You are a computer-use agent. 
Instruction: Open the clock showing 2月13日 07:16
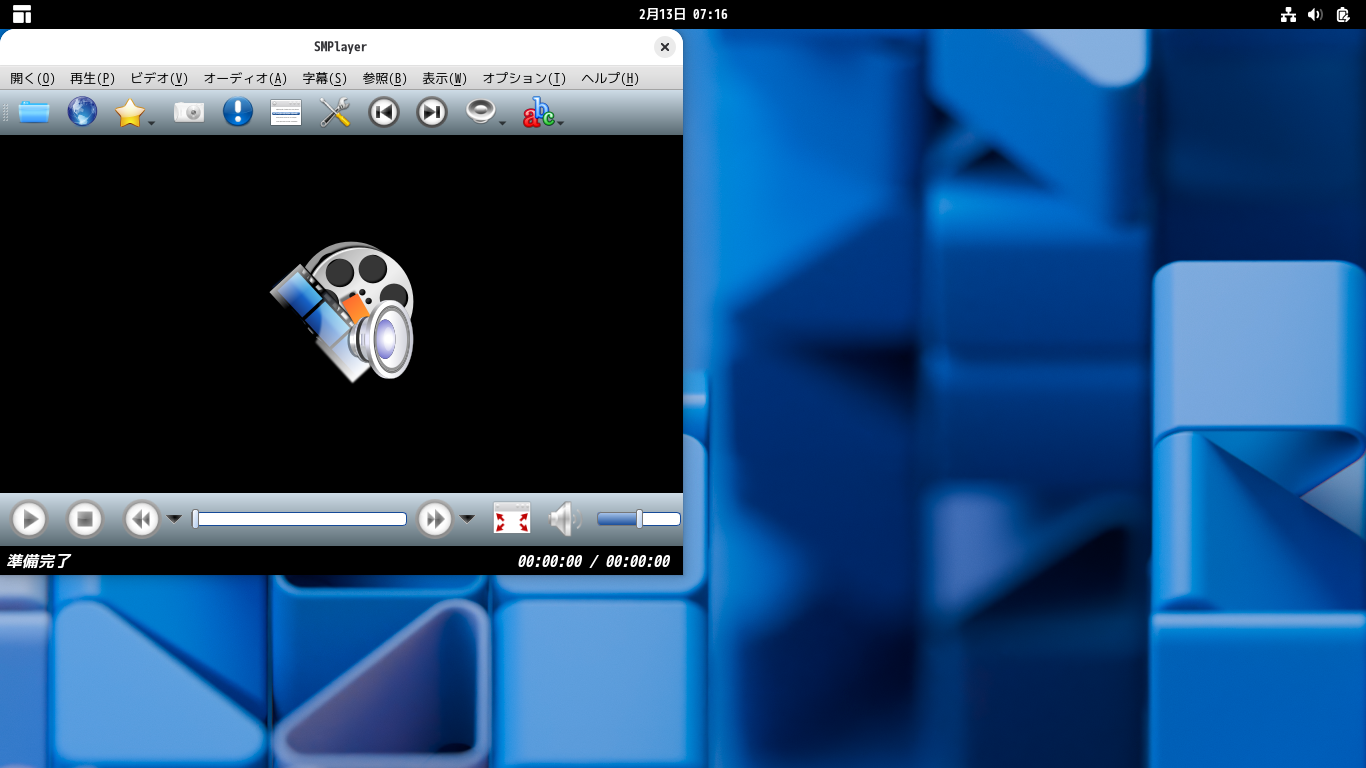[683, 14]
